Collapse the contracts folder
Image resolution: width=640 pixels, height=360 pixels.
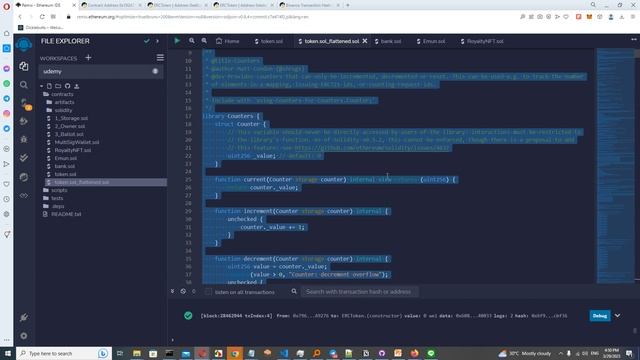pos(62,94)
